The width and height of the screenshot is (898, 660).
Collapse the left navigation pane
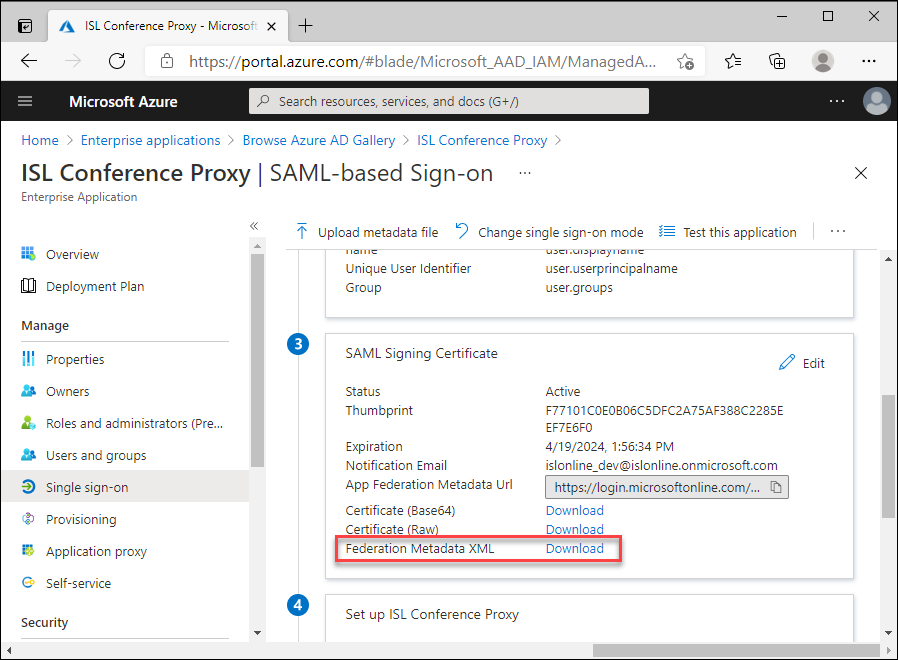point(254,226)
